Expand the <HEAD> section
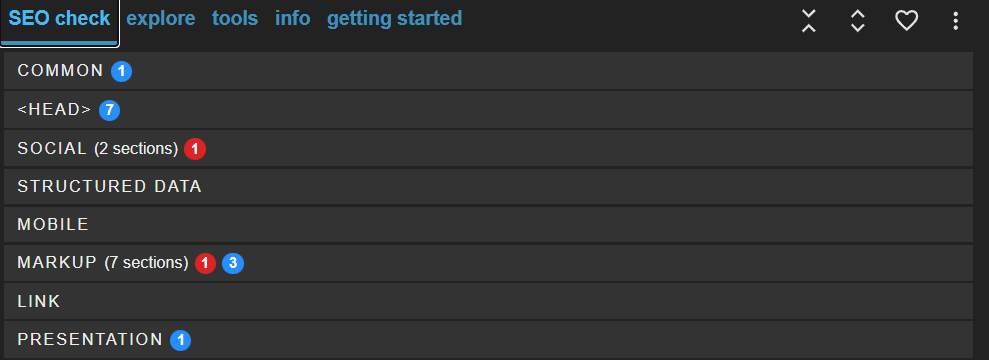This screenshot has height=360, width=989. point(488,110)
